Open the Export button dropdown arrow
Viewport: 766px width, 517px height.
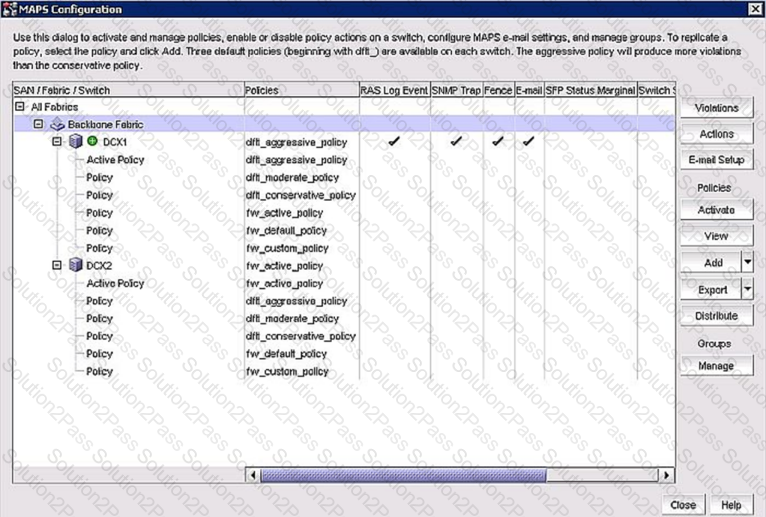pyautogui.click(x=747, y=289)
